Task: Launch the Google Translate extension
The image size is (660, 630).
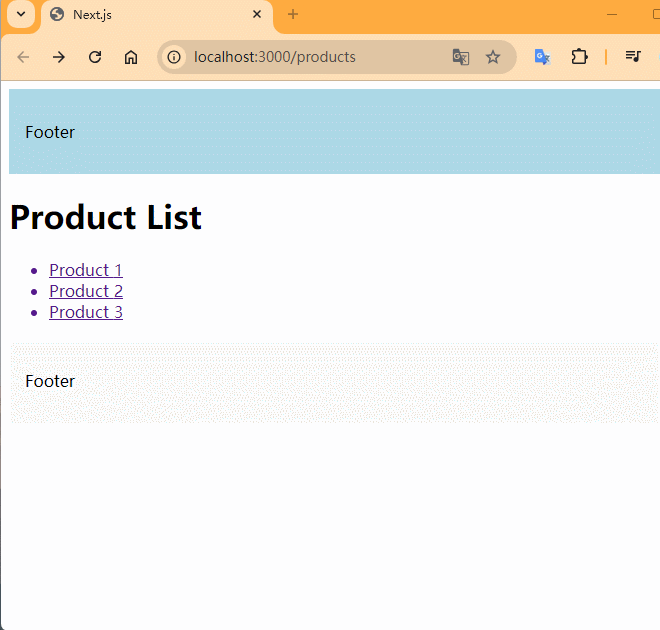Action: click(542, 57)
